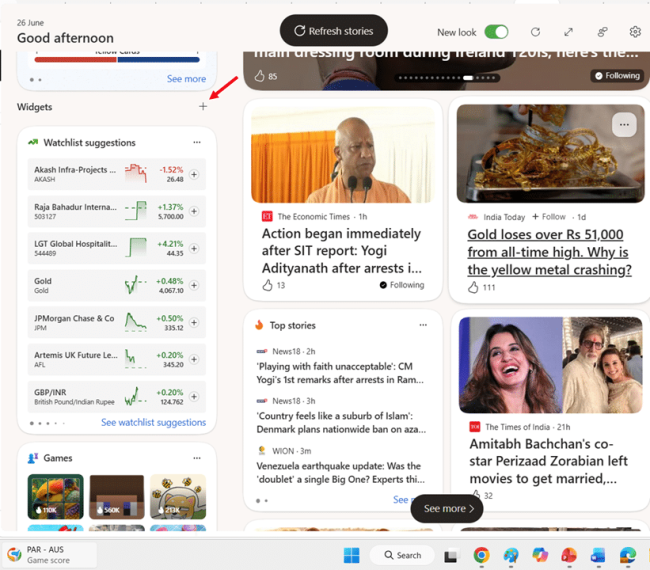This screenshot has width=650, height=570.
Task: Open Amitabh Bachchan's co-star Perizaad Zorabian article
Action: [x=548, y=461]
